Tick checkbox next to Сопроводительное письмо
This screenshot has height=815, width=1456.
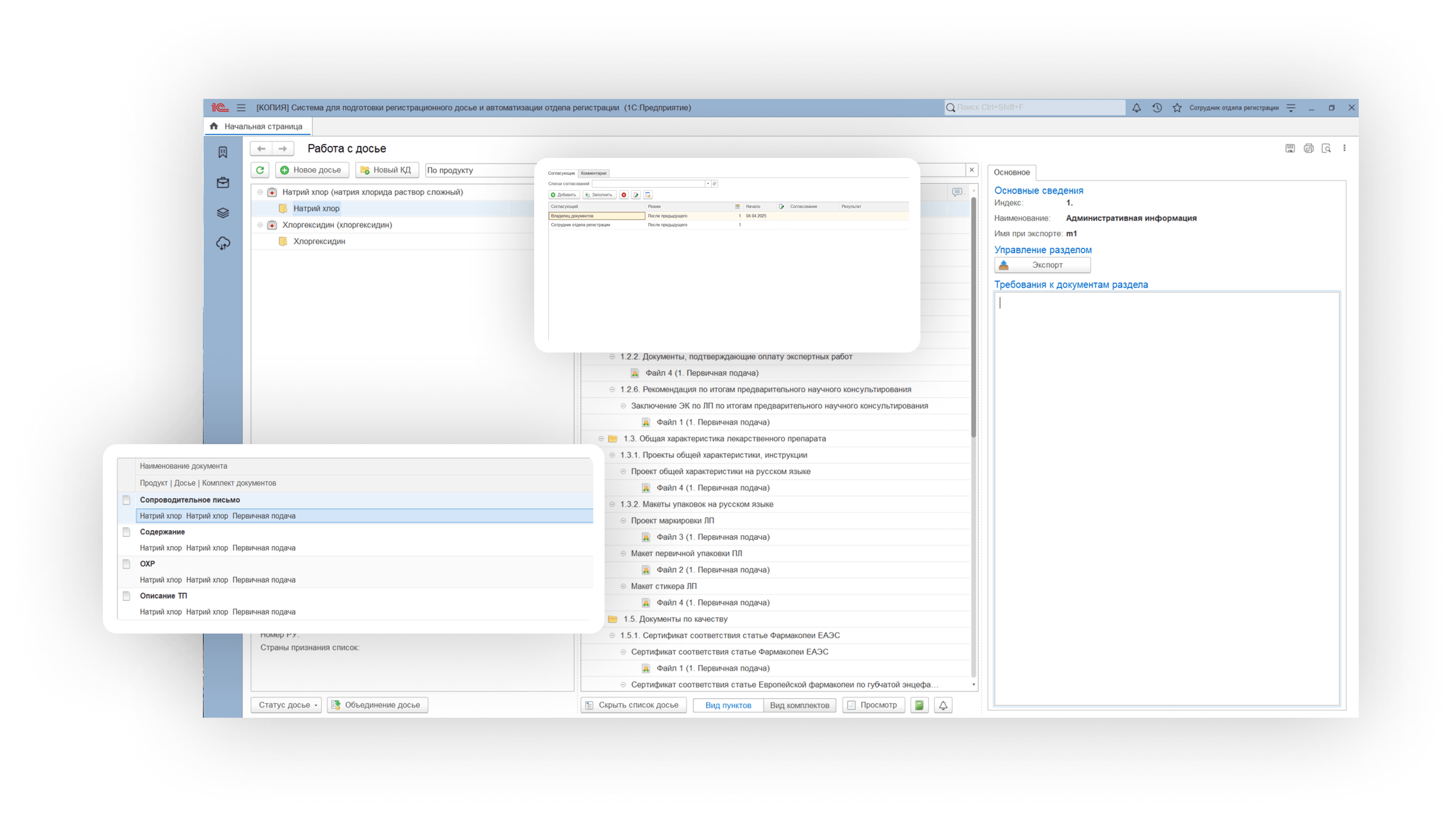(x=126, y=500)
